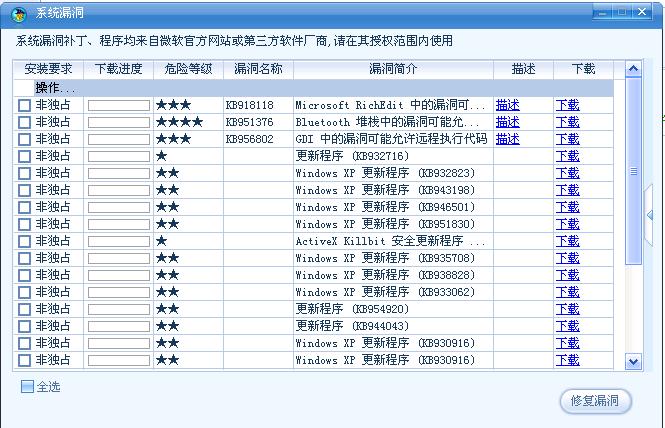Close the 系统漏洞 window

642,12
